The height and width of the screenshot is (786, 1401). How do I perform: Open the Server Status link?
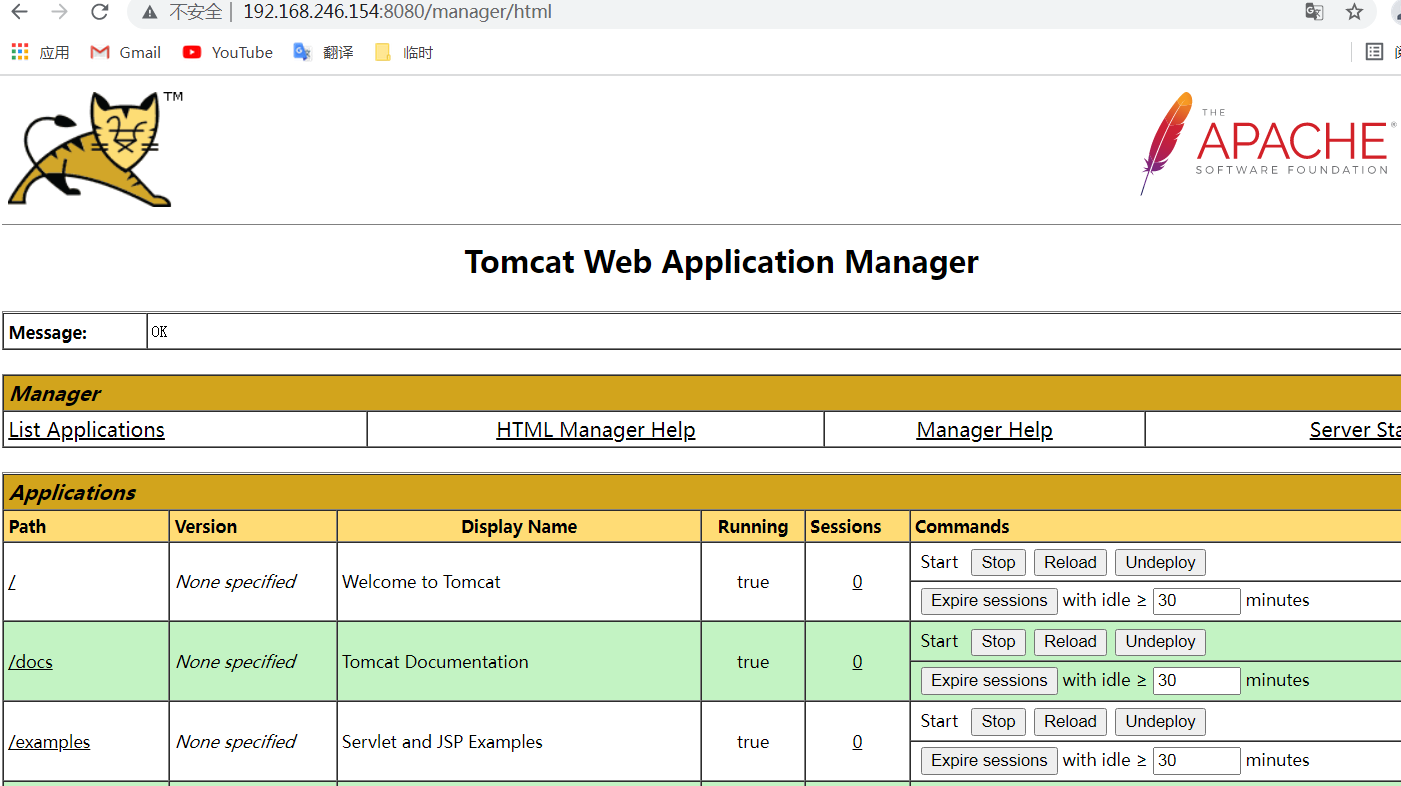click(x=1355, y=430)
